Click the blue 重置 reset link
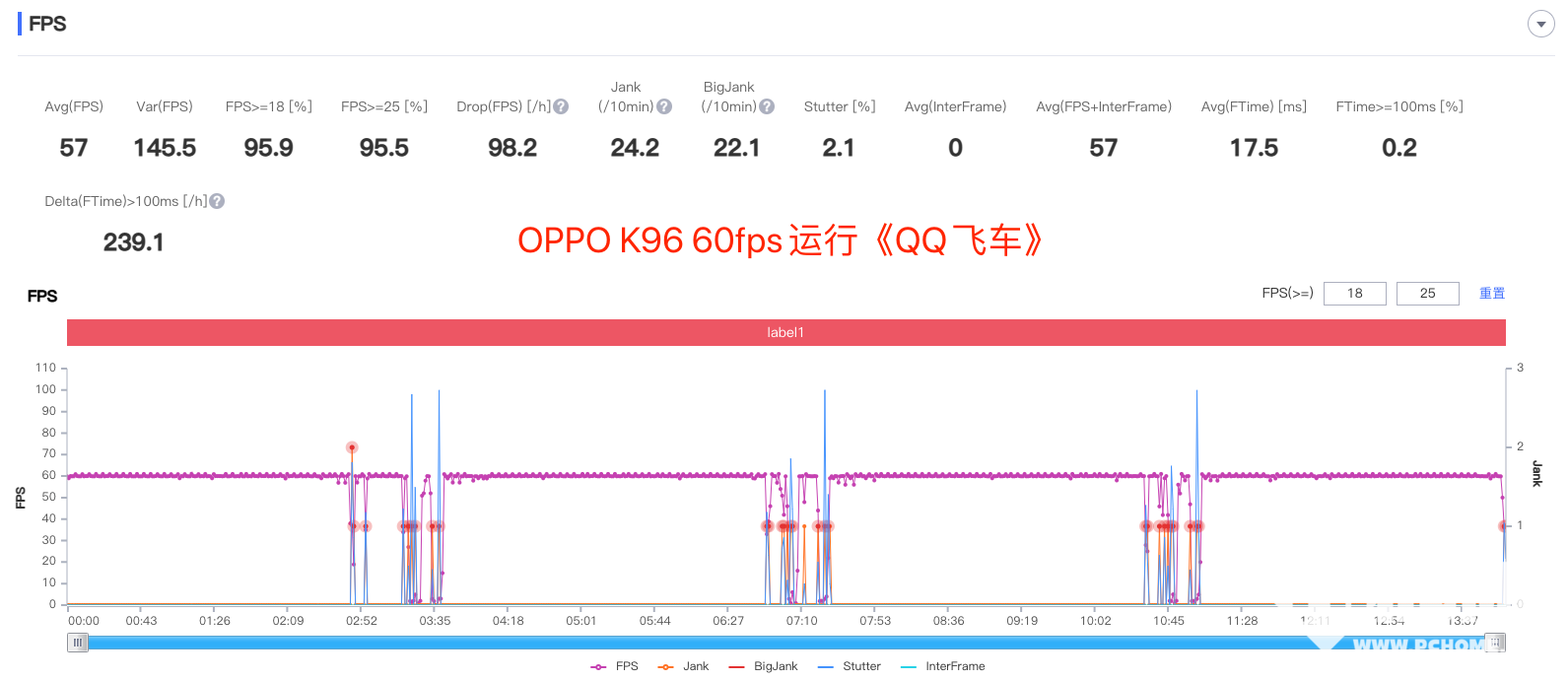The width and height of the screenshot is (1568, 681). click(x=1492, y=293)
